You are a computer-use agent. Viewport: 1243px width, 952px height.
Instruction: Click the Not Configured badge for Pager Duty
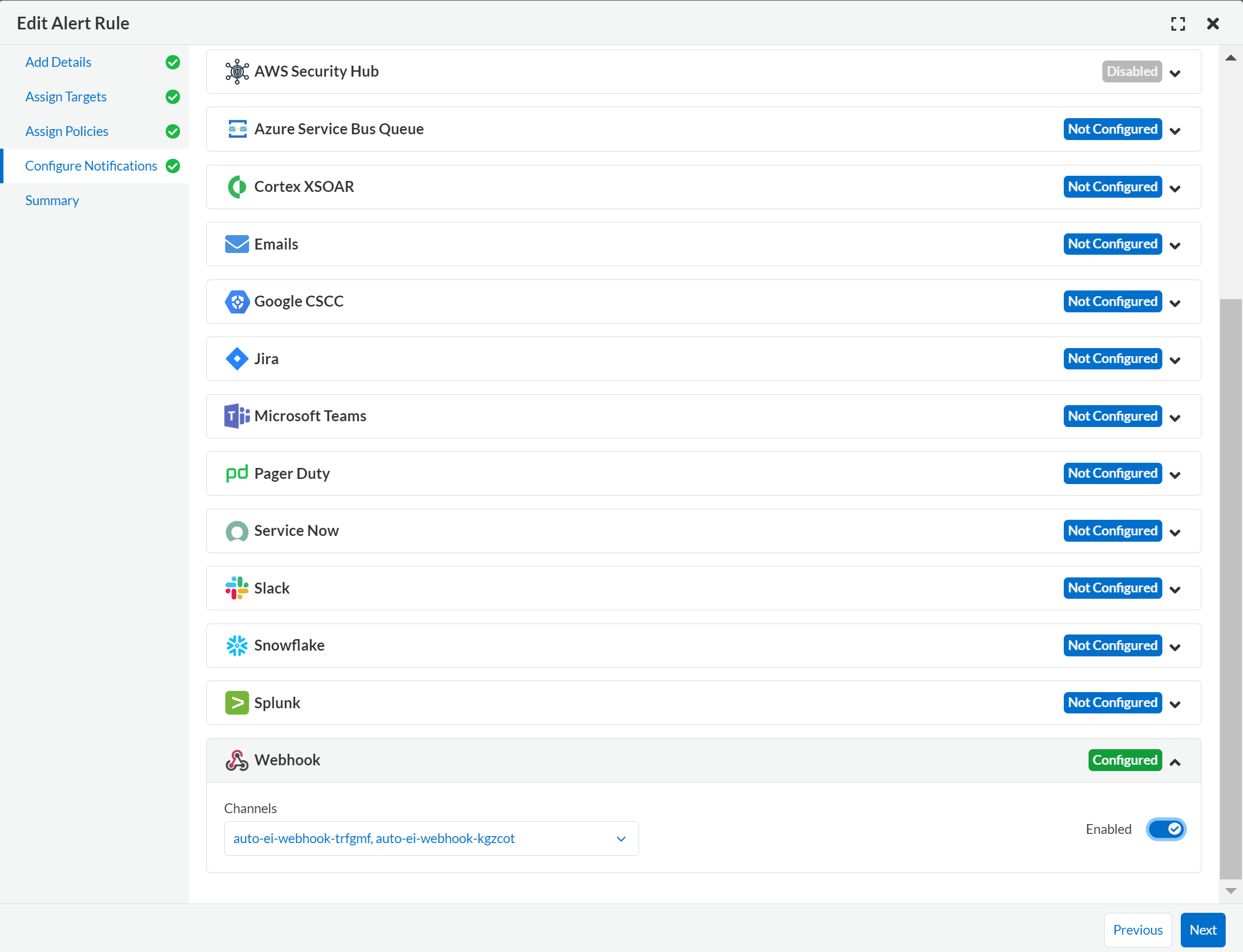coord(1112,473)
